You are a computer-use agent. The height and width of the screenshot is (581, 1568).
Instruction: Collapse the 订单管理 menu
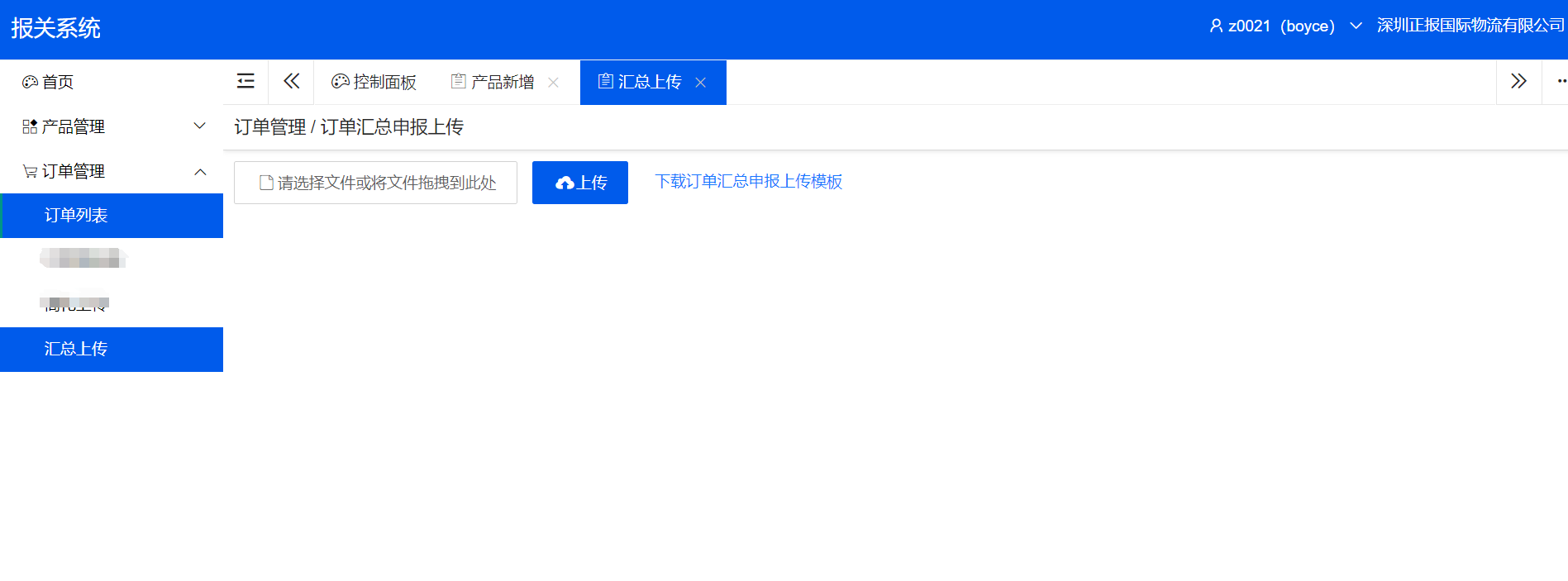pos(112,171)
